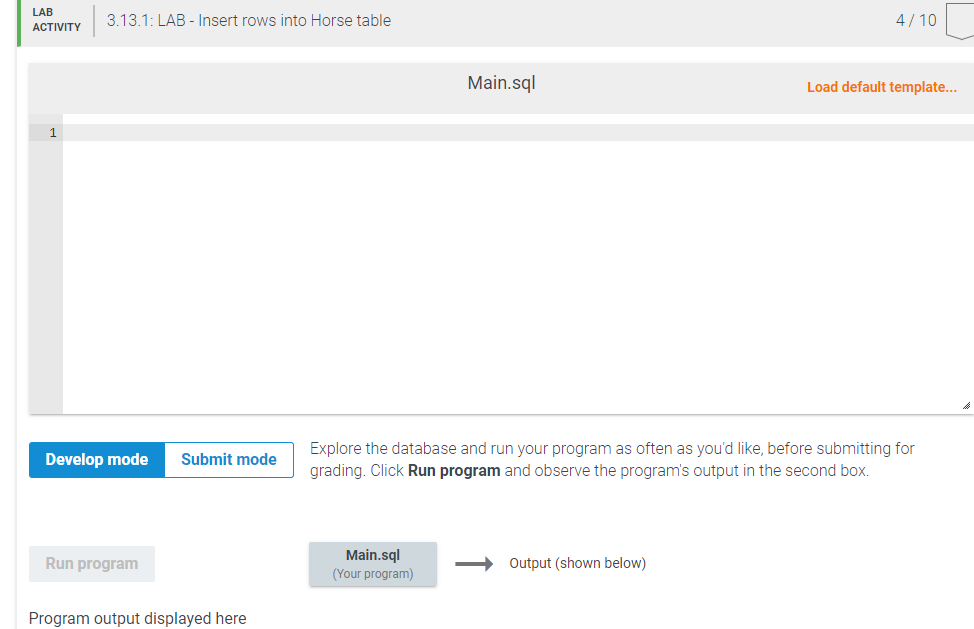Click the Your program subtitle

pos(372,573)
